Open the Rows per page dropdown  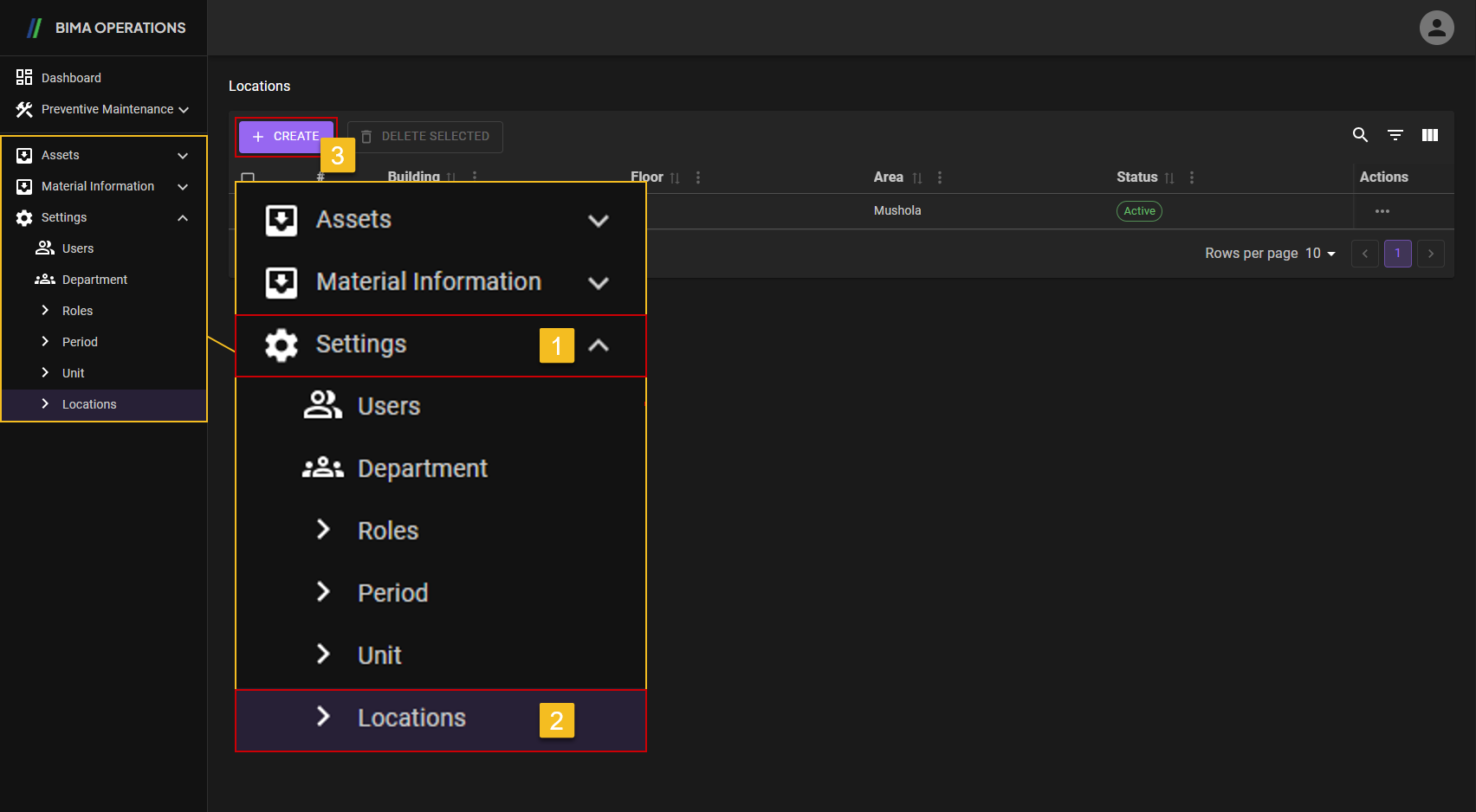[x=1320, y=253]
